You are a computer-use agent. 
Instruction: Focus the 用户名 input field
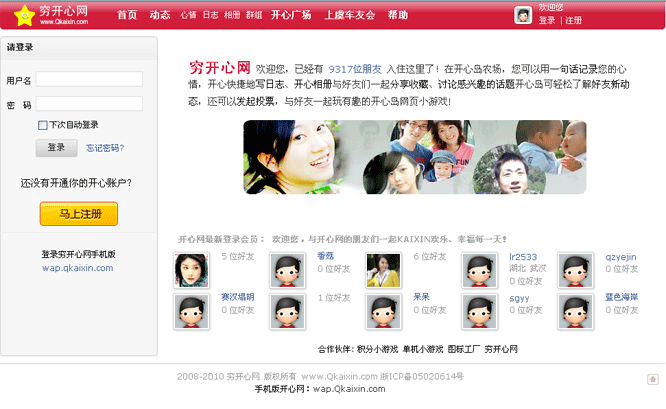[89, 79]
